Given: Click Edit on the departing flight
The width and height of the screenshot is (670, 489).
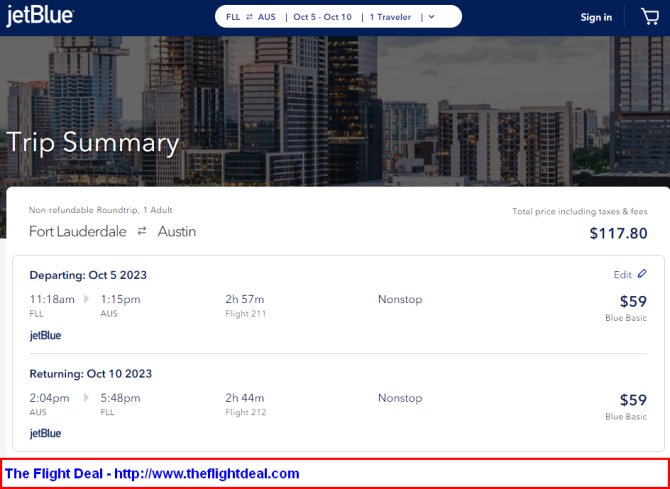Looking at the screenshot, I should click(x=623, y=275).
